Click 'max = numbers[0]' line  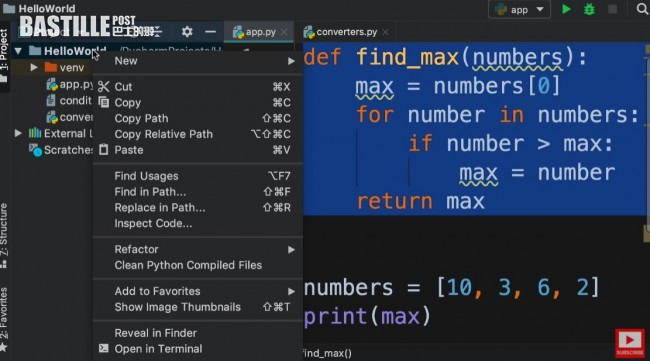458,86
